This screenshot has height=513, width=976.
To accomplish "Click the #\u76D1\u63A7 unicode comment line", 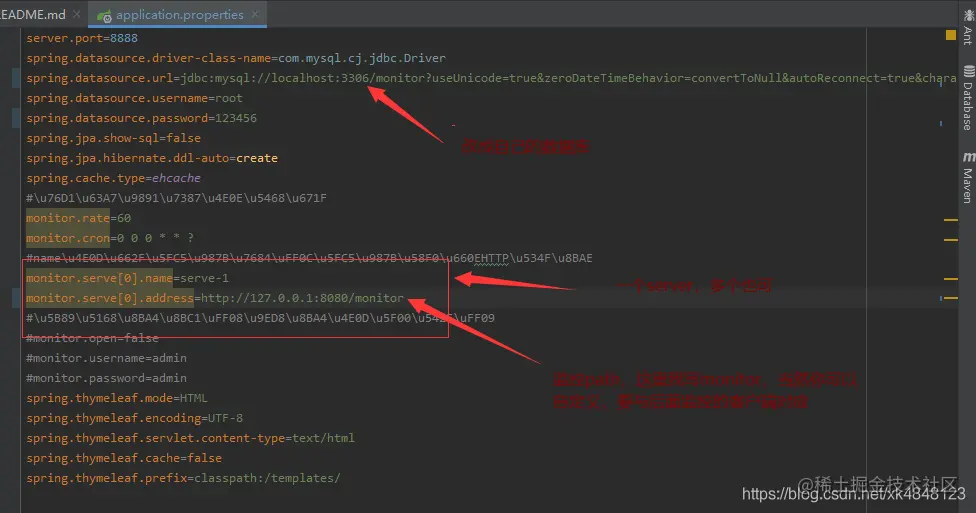I will (176, 198).
